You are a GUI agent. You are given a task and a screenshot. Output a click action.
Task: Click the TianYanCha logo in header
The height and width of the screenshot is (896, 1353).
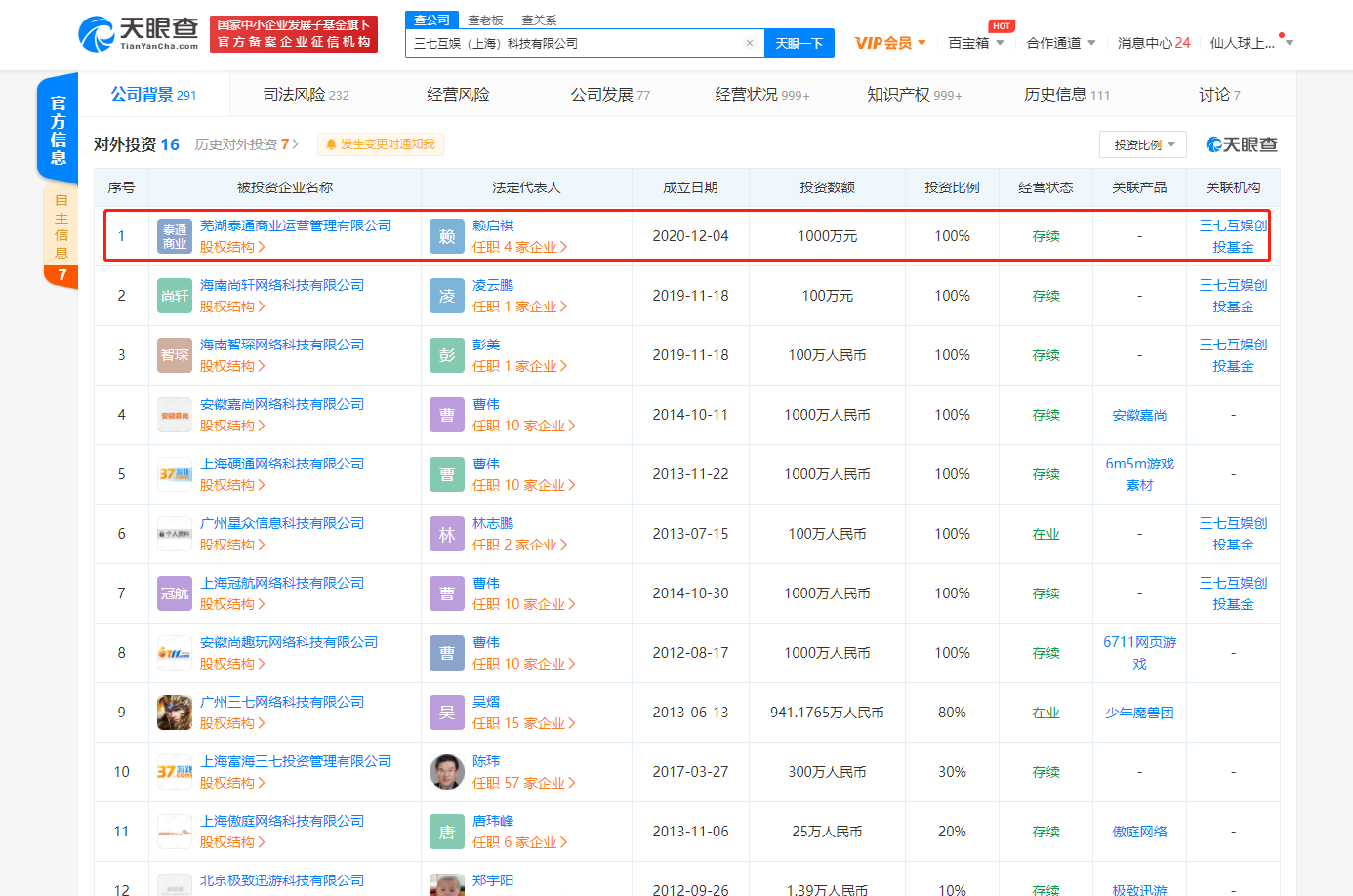[x=138, y=33]
